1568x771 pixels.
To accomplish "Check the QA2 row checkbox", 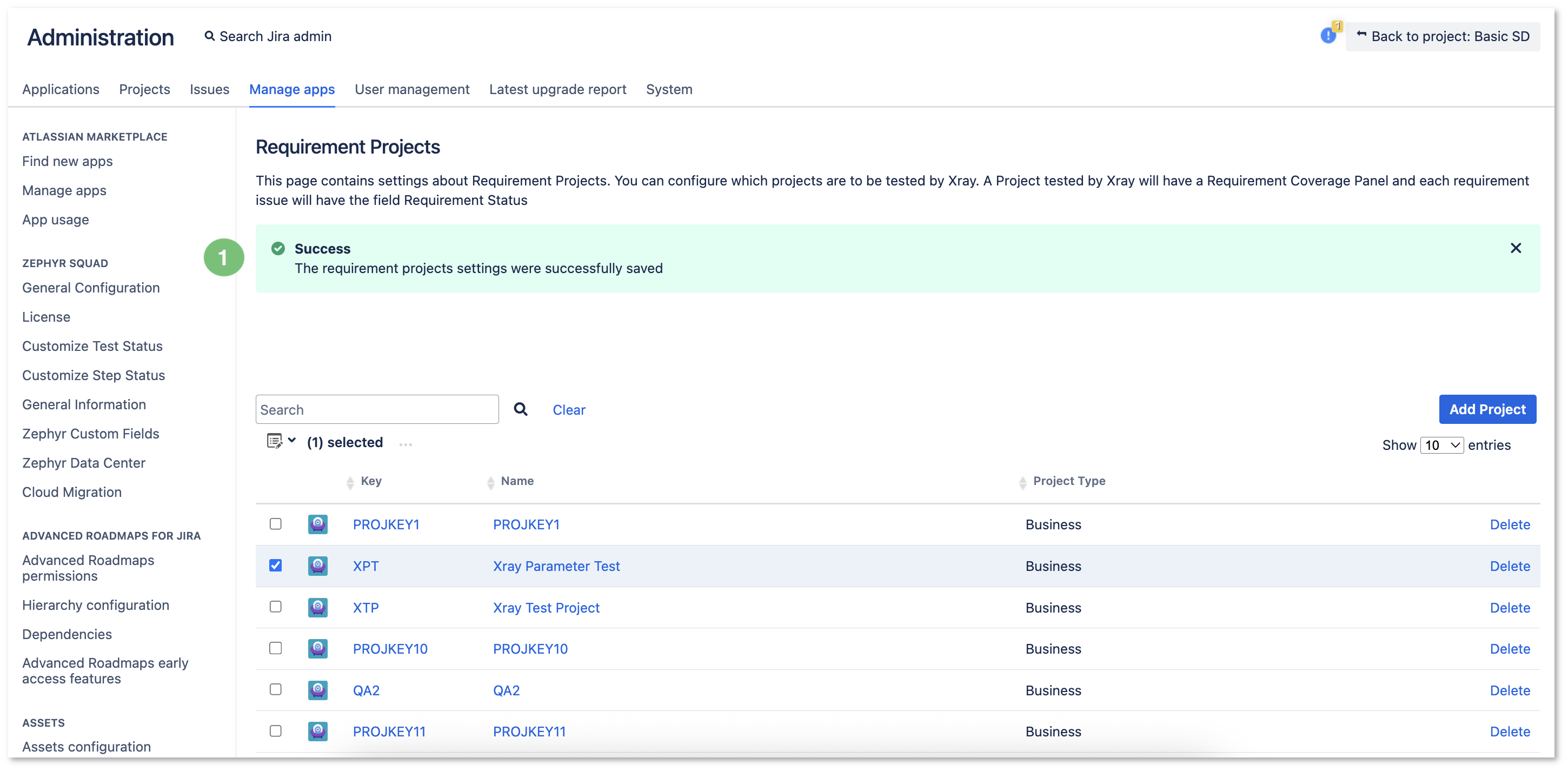I will click(x=276, y=689).
